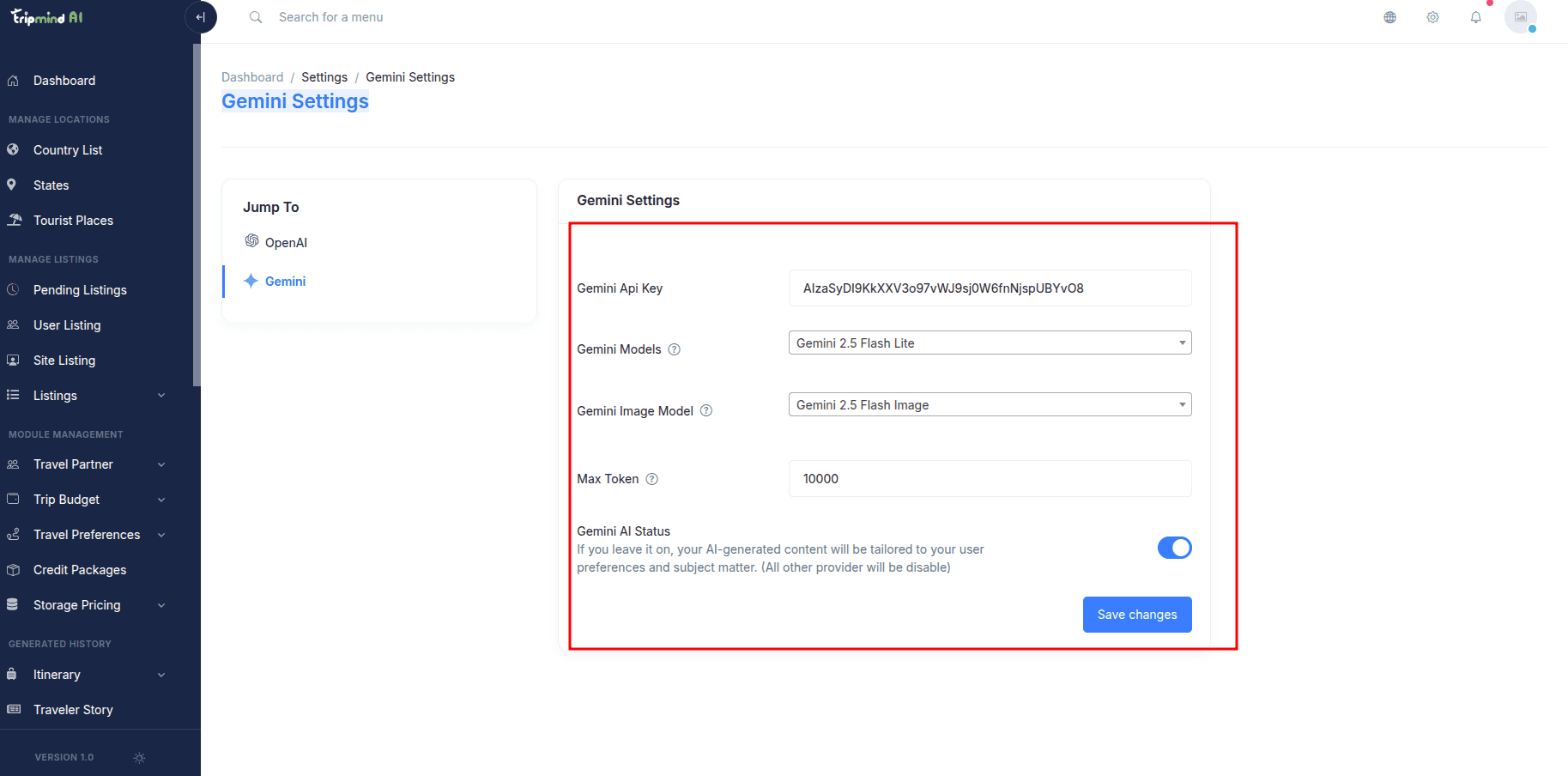1568x776 pixels.
Task: Click the Gemini sparkle icon in Jump To
Action: 251,281
